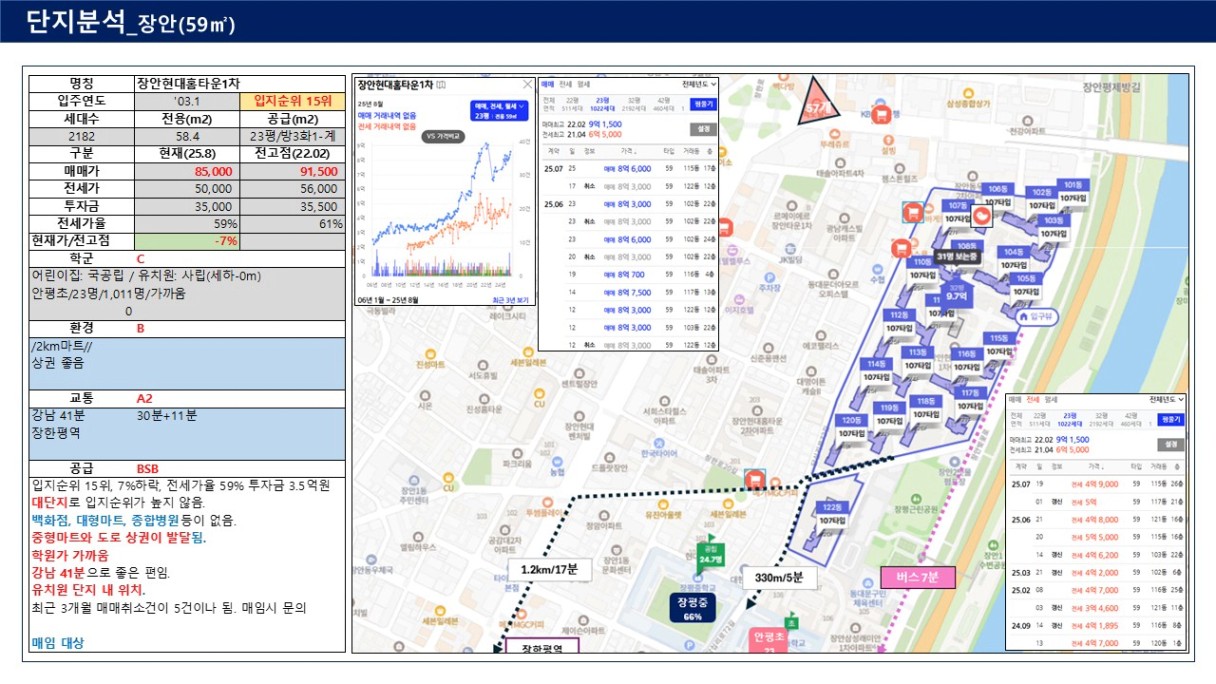1216x684 pixels.
Task: Select 전세 tab in the upper transaction panel
Action: pyautogui.click(x=565, y=85)
